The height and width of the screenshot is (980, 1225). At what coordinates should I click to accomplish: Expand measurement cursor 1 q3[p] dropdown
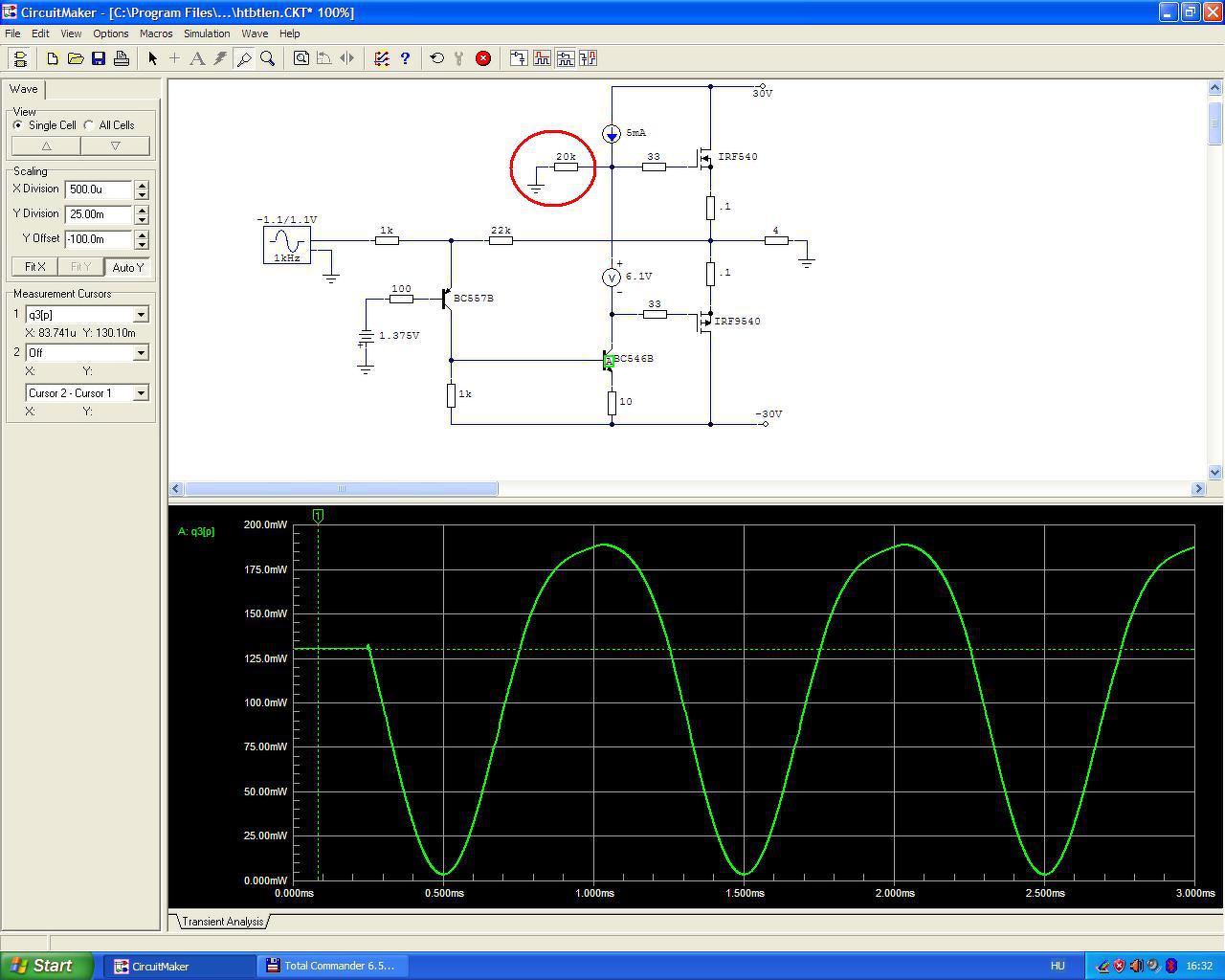141,315
